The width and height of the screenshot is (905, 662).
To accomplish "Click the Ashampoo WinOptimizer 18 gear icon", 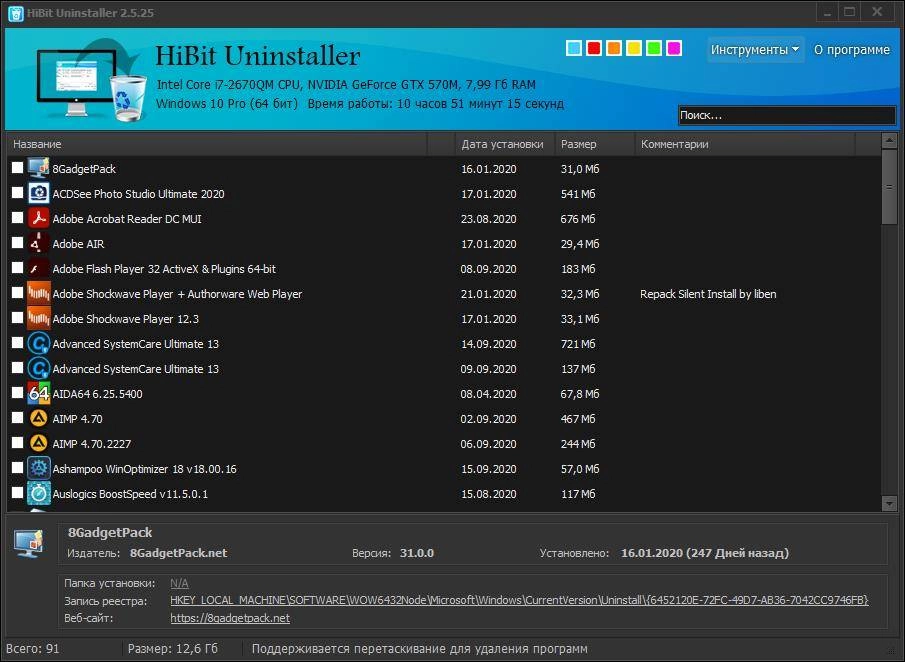I will tap(39, 469).
